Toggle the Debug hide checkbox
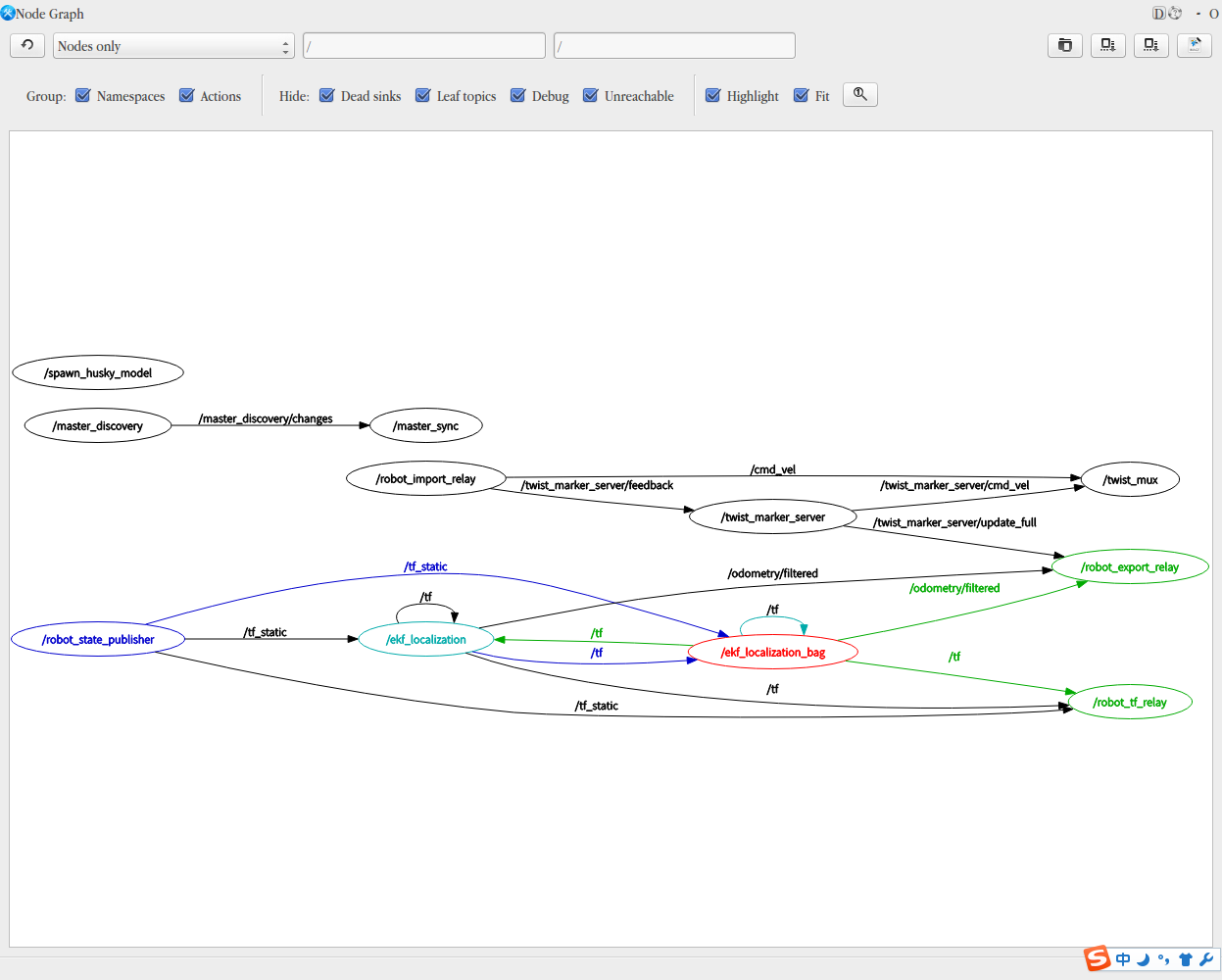1222x980 pixels. [518, 95]
